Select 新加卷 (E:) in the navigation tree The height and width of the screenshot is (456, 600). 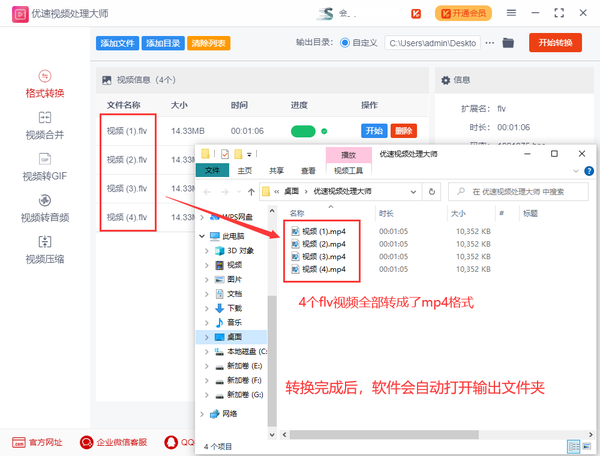[x=245, y=366]
